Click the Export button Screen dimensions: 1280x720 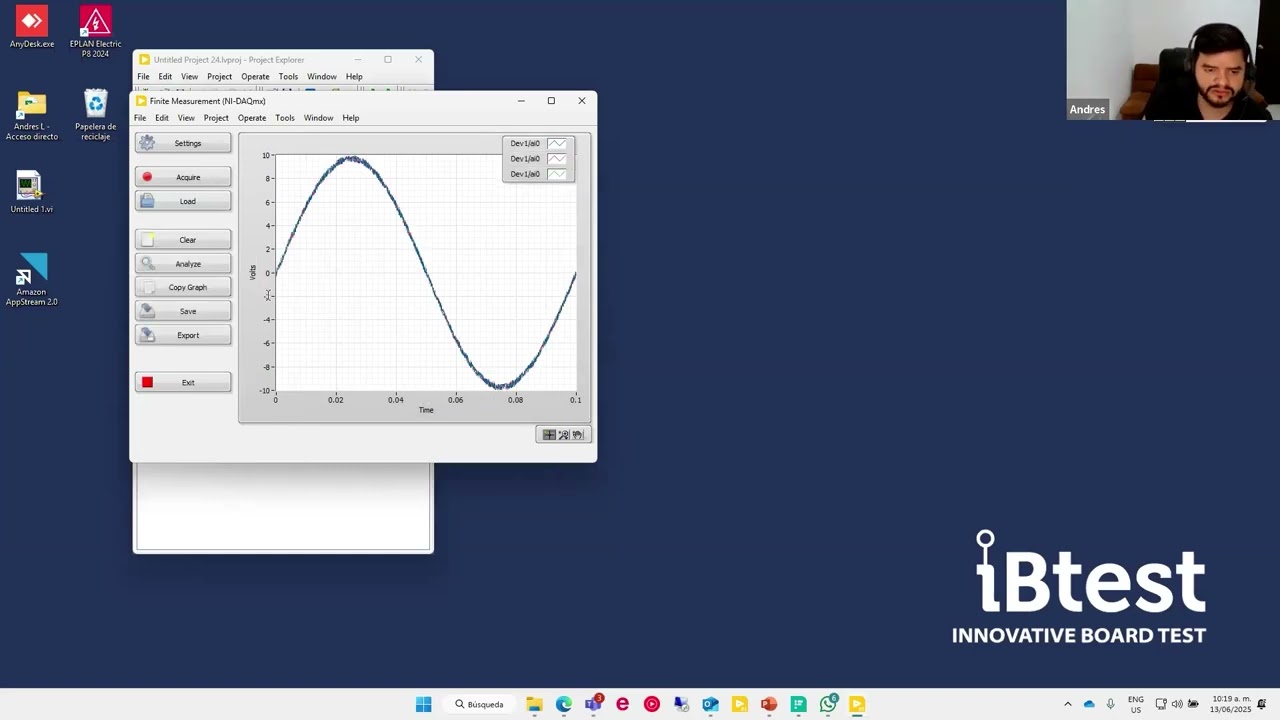point(183,335)
